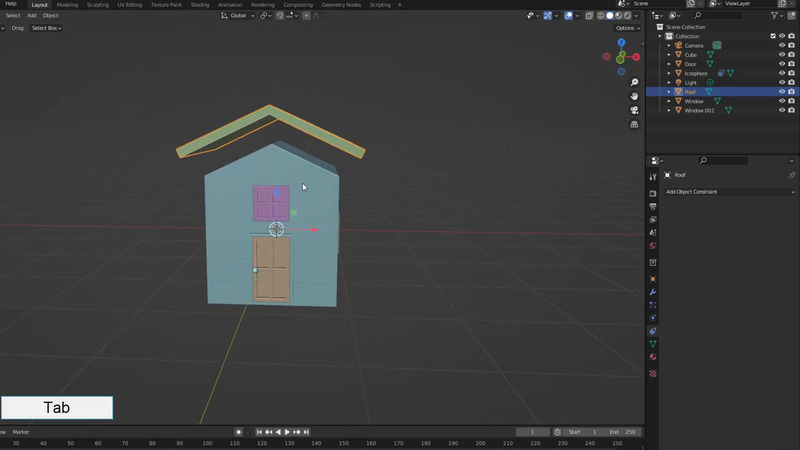Open the Object Data green triangle tab
This screenshot has height=450, width=800.
point(653,344)
